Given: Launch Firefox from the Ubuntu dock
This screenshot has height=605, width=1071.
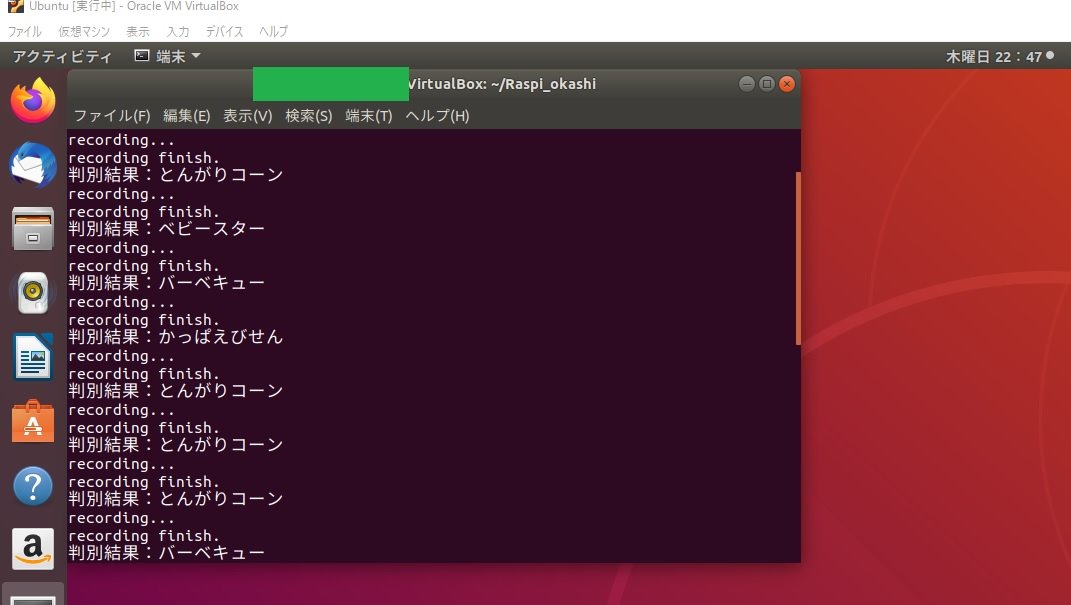Looking at the screenshot, I should (x=33, y=101).
